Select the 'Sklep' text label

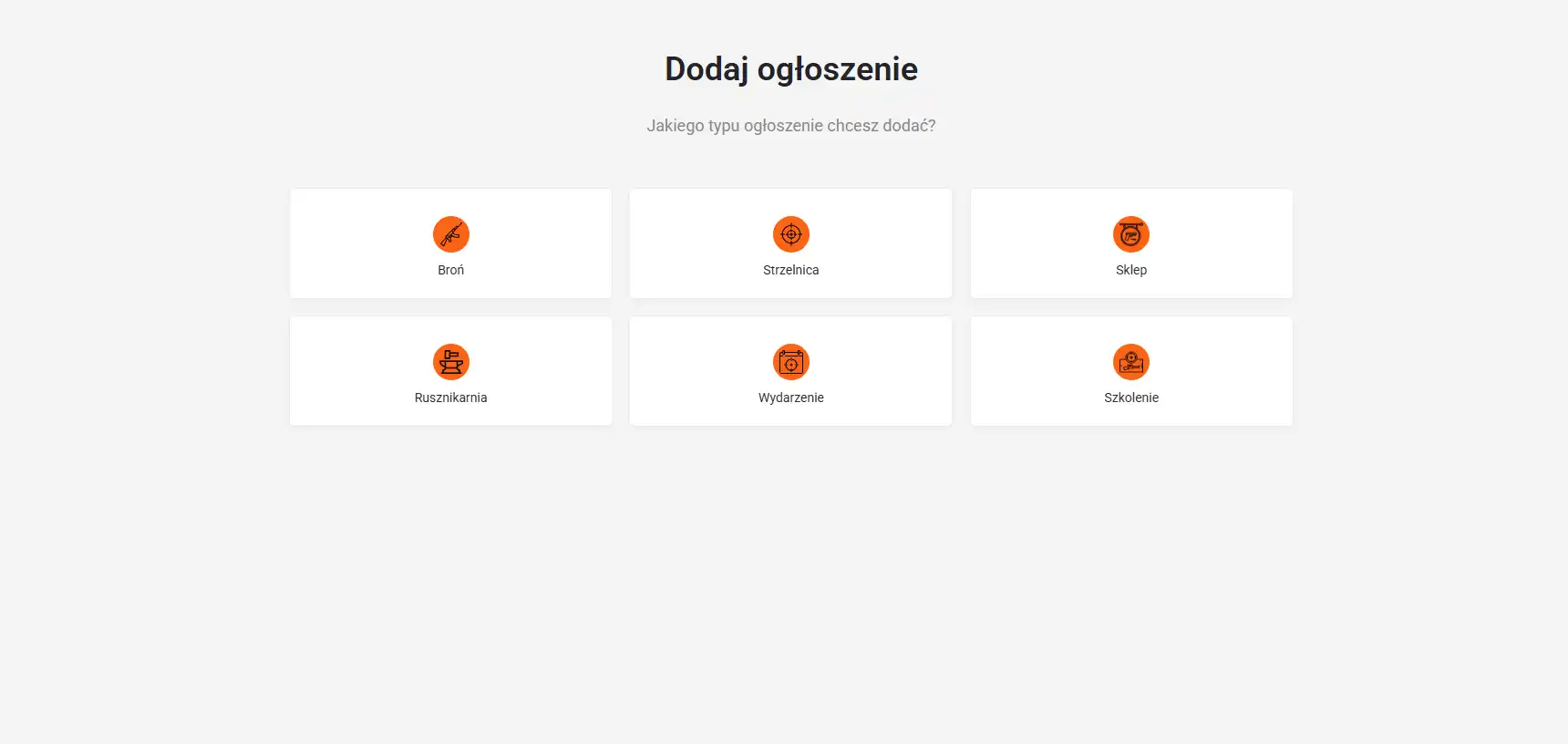tap(1130, 270)
